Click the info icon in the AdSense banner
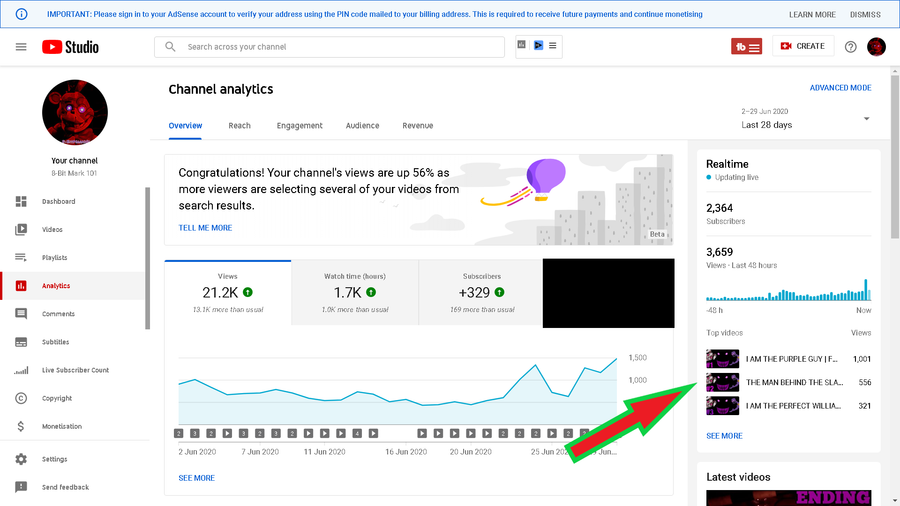This screenshot has width=900, height=506. [x=21, y=14]
